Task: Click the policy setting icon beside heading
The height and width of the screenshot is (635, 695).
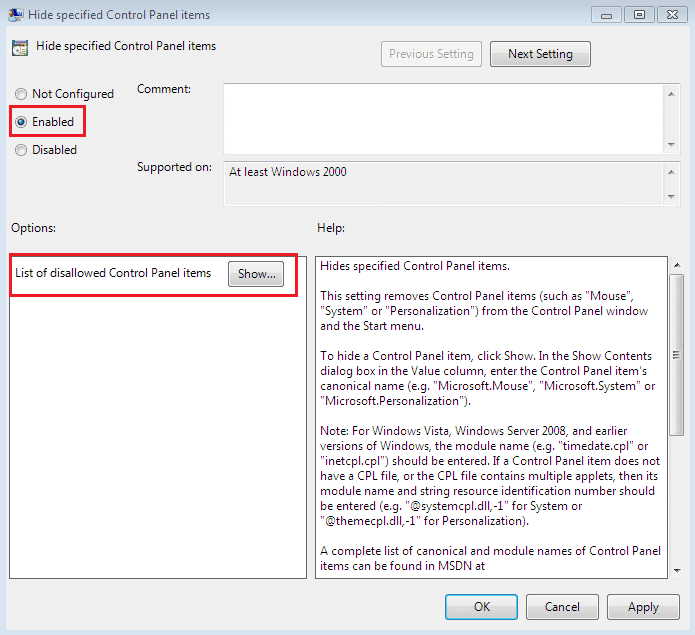Action: pos(20,48)
